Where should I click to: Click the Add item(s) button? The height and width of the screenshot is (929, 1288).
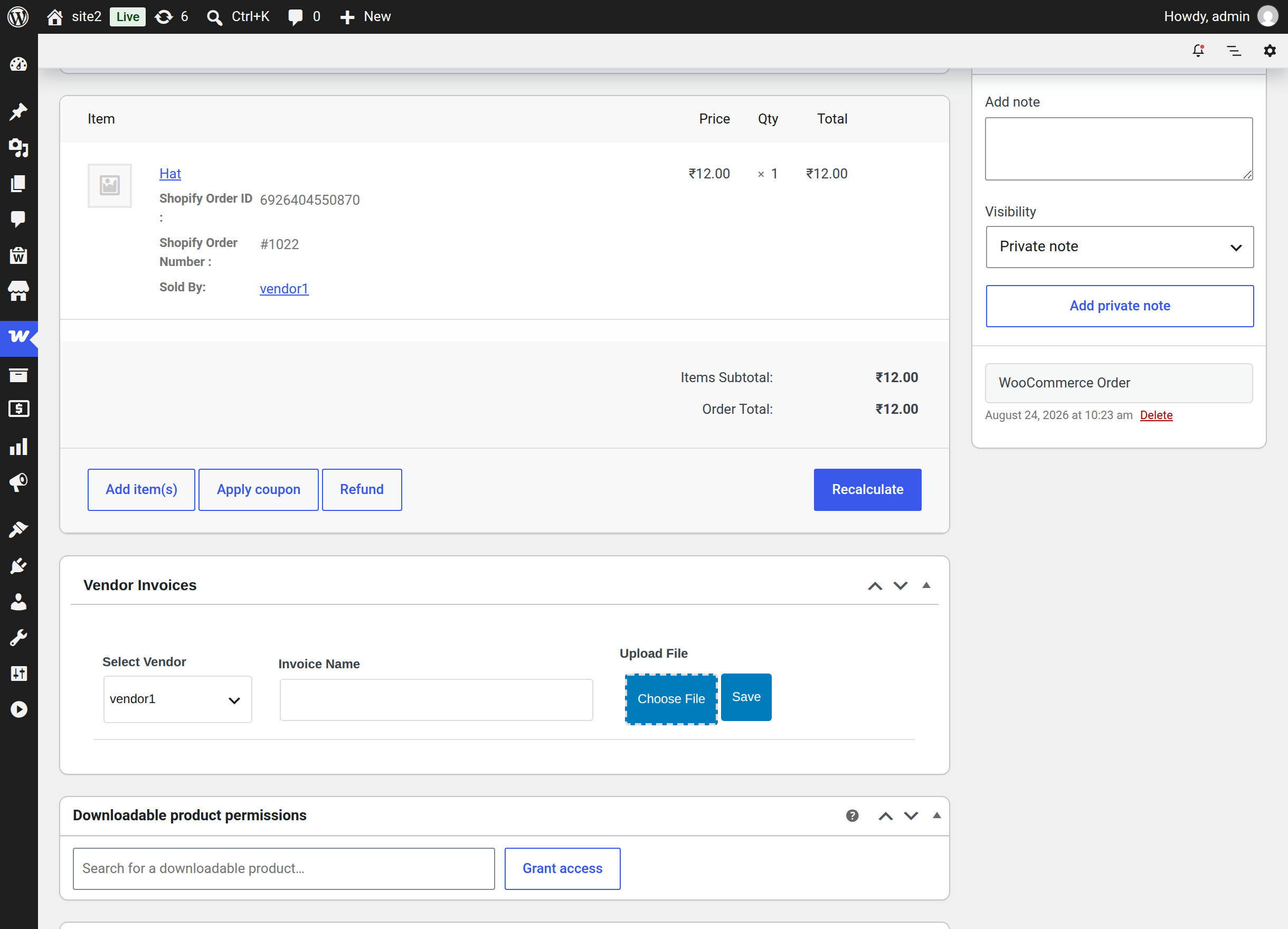coord(141,489)
